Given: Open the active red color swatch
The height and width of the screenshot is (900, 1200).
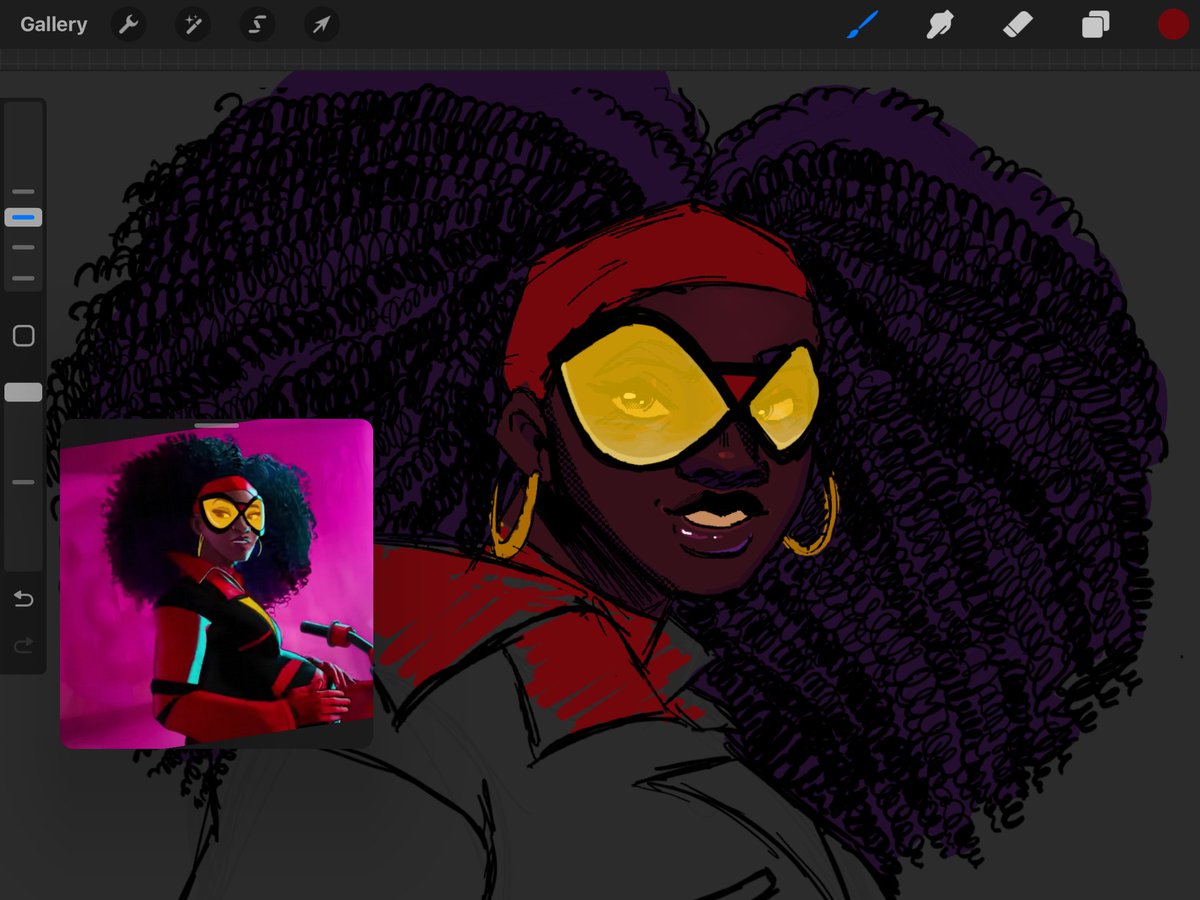Looking at the screenshot, I should click(1173, 25).
